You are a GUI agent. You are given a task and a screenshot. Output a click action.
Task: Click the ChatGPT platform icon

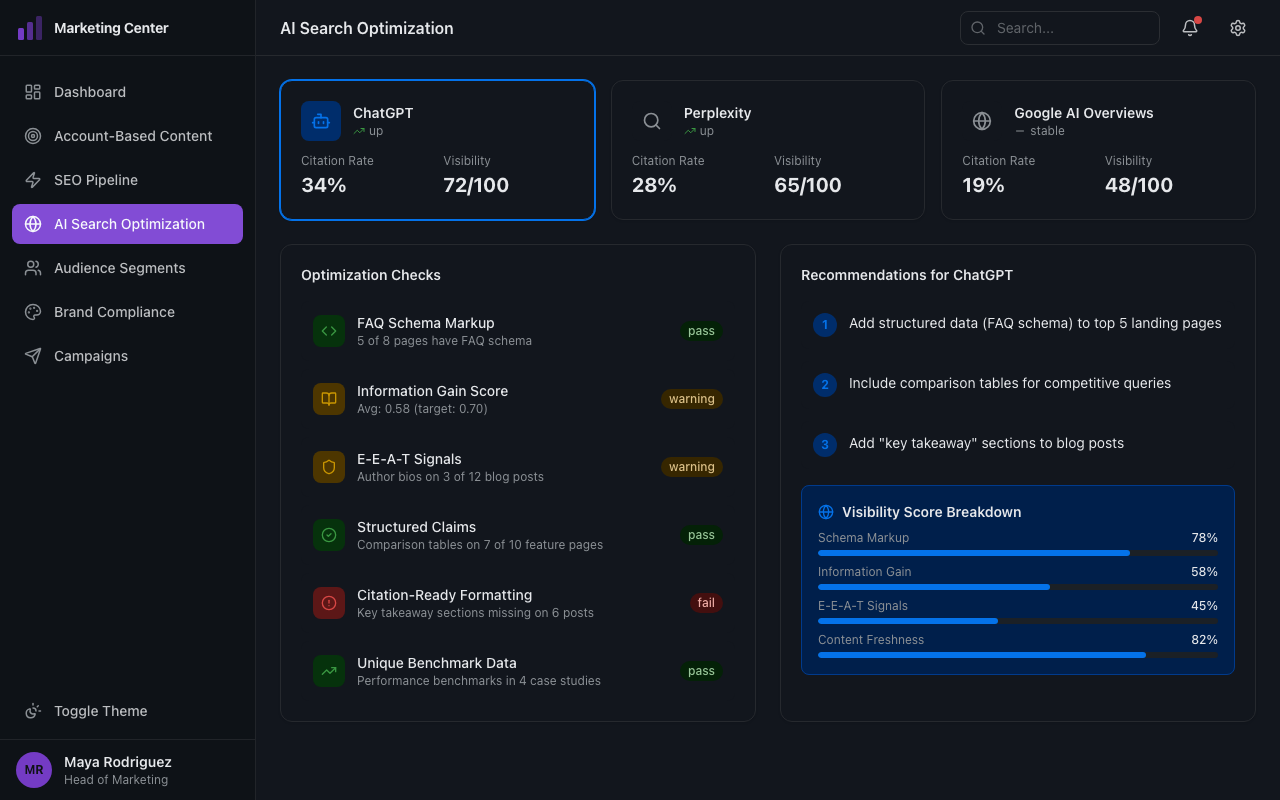(x=320, y=121)
